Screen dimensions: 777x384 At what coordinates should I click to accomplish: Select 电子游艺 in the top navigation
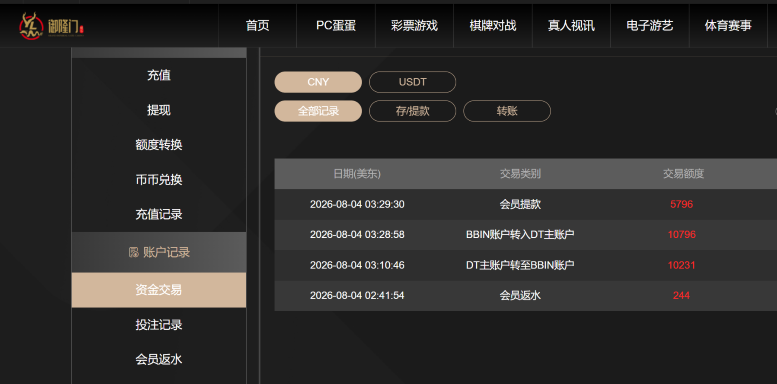pyautogui.click(x=650, y=26)
